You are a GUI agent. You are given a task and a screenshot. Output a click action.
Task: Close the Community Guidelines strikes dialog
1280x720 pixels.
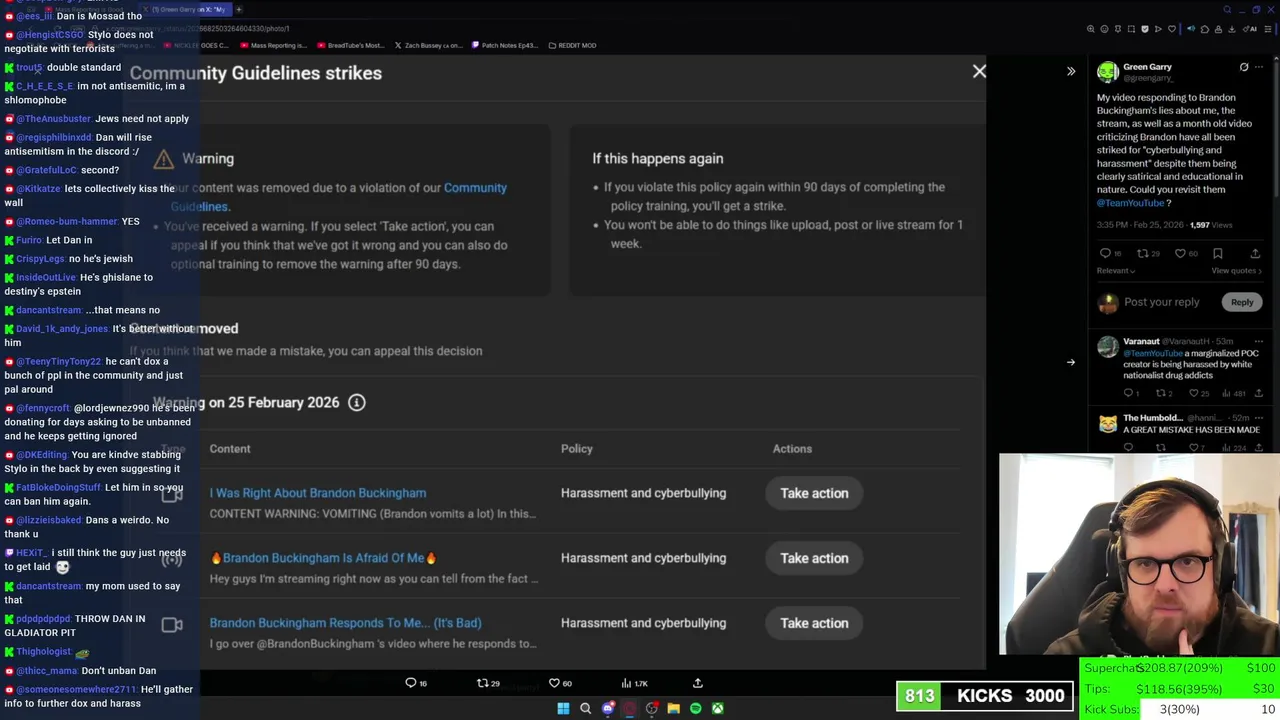point(979,71)
